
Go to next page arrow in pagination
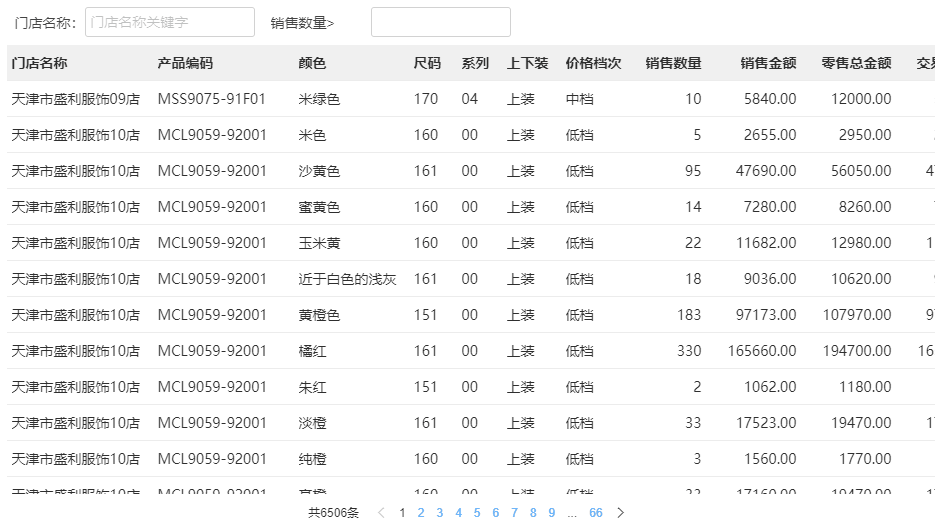(x=620, y=513)
